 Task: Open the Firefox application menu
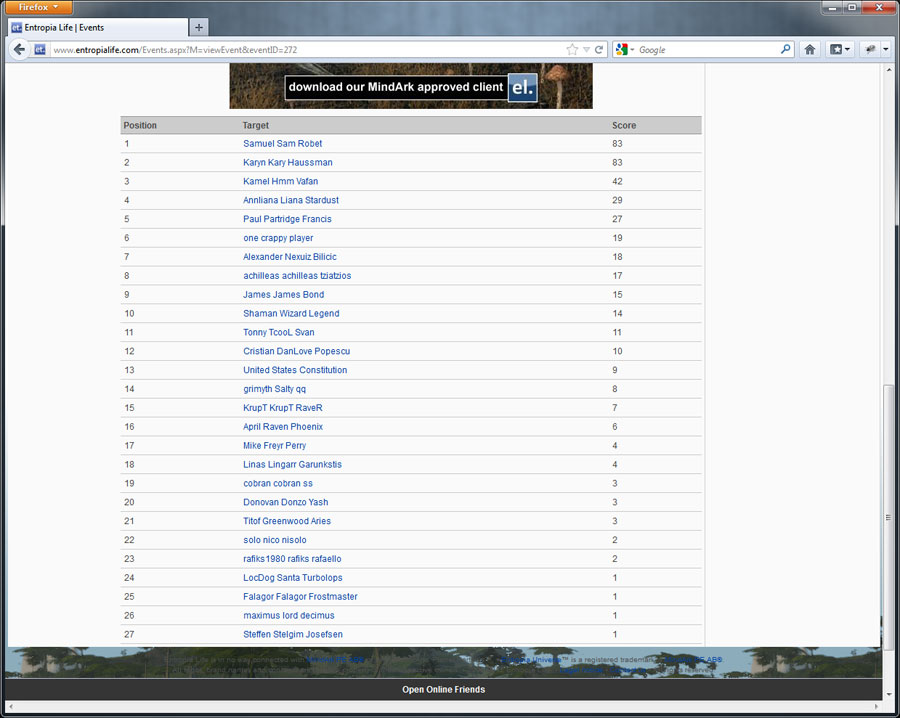click(x=38, y=7)
